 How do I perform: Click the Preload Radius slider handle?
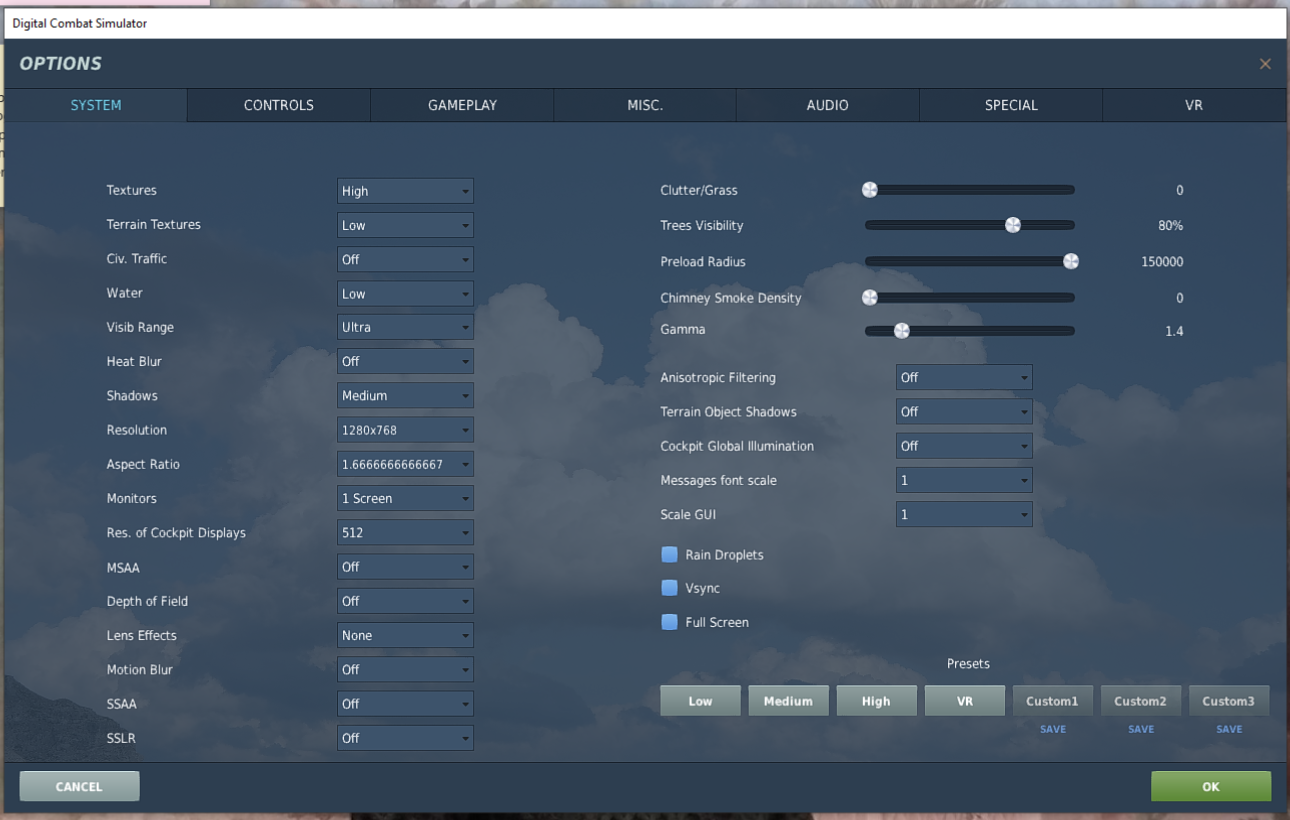pos(1071,261)
